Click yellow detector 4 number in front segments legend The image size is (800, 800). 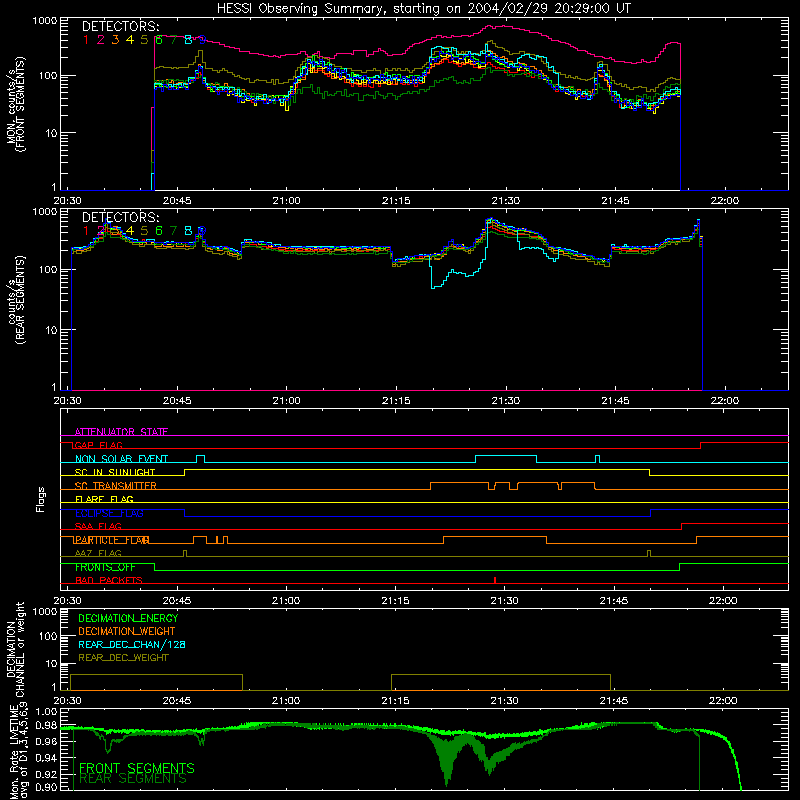click(130, 40)
